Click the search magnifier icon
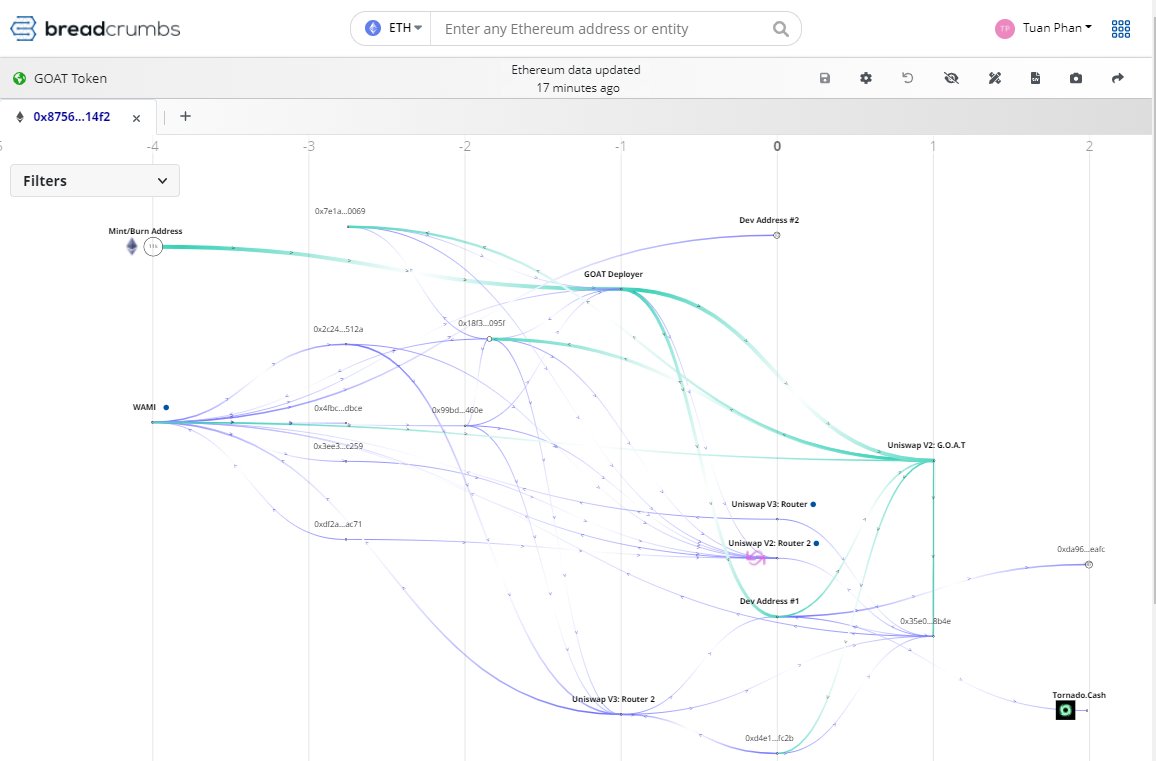This screenshot has height=761, width=1156. (x=781, y=29)
